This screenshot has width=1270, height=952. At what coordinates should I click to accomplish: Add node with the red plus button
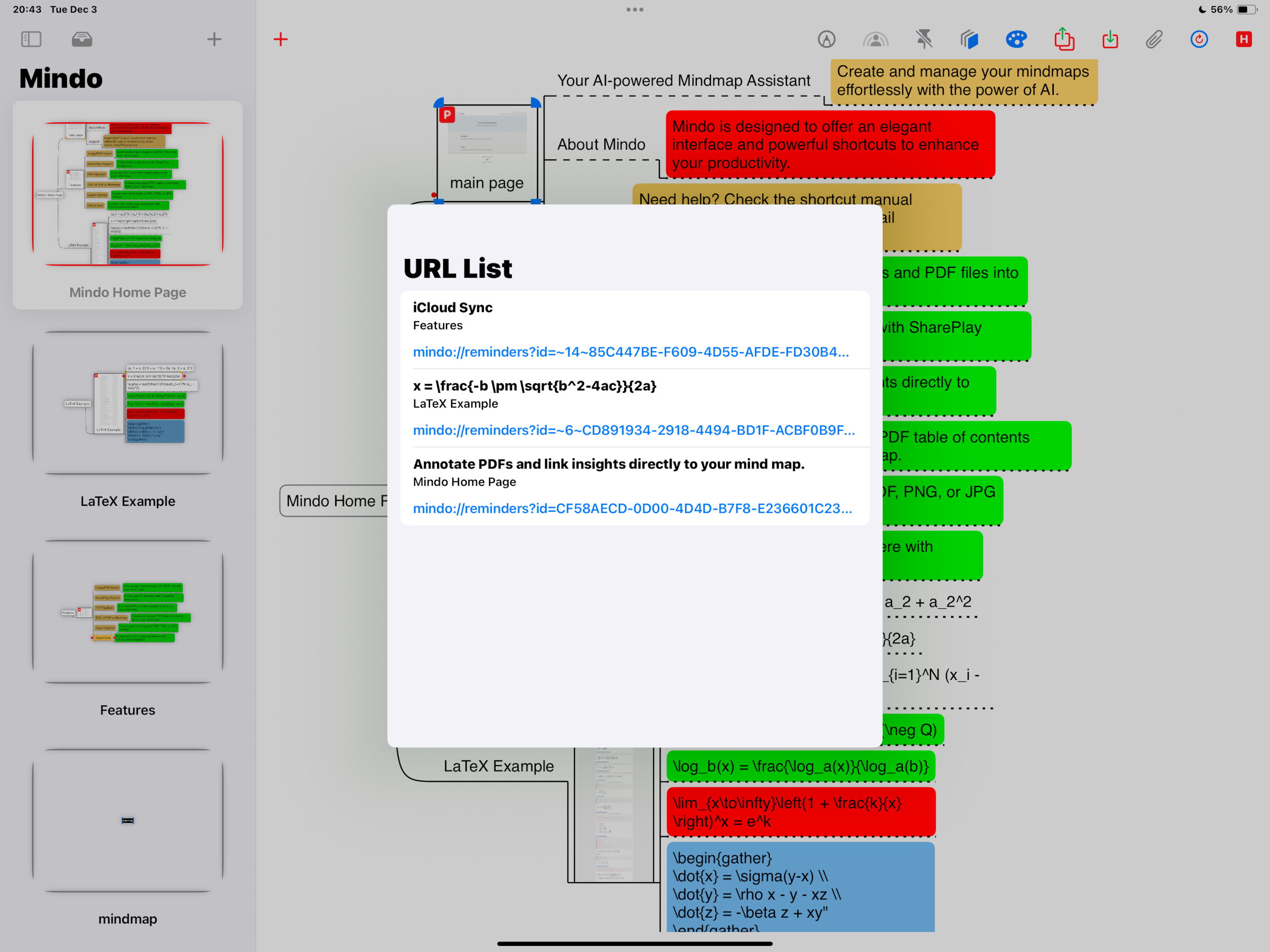point(280,40)
